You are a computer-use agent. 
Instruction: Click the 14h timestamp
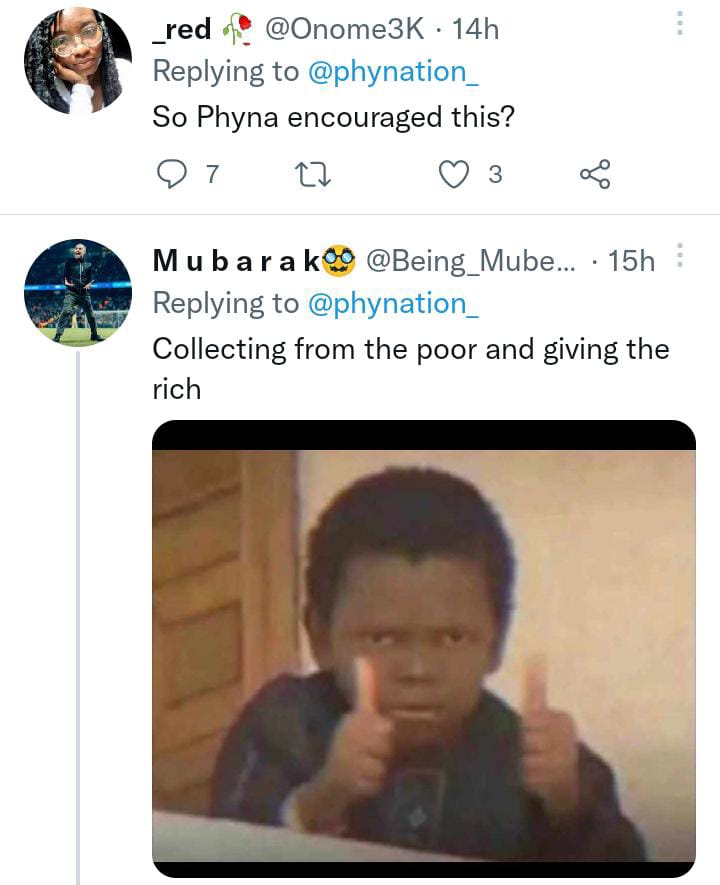(x=475, y=30)
